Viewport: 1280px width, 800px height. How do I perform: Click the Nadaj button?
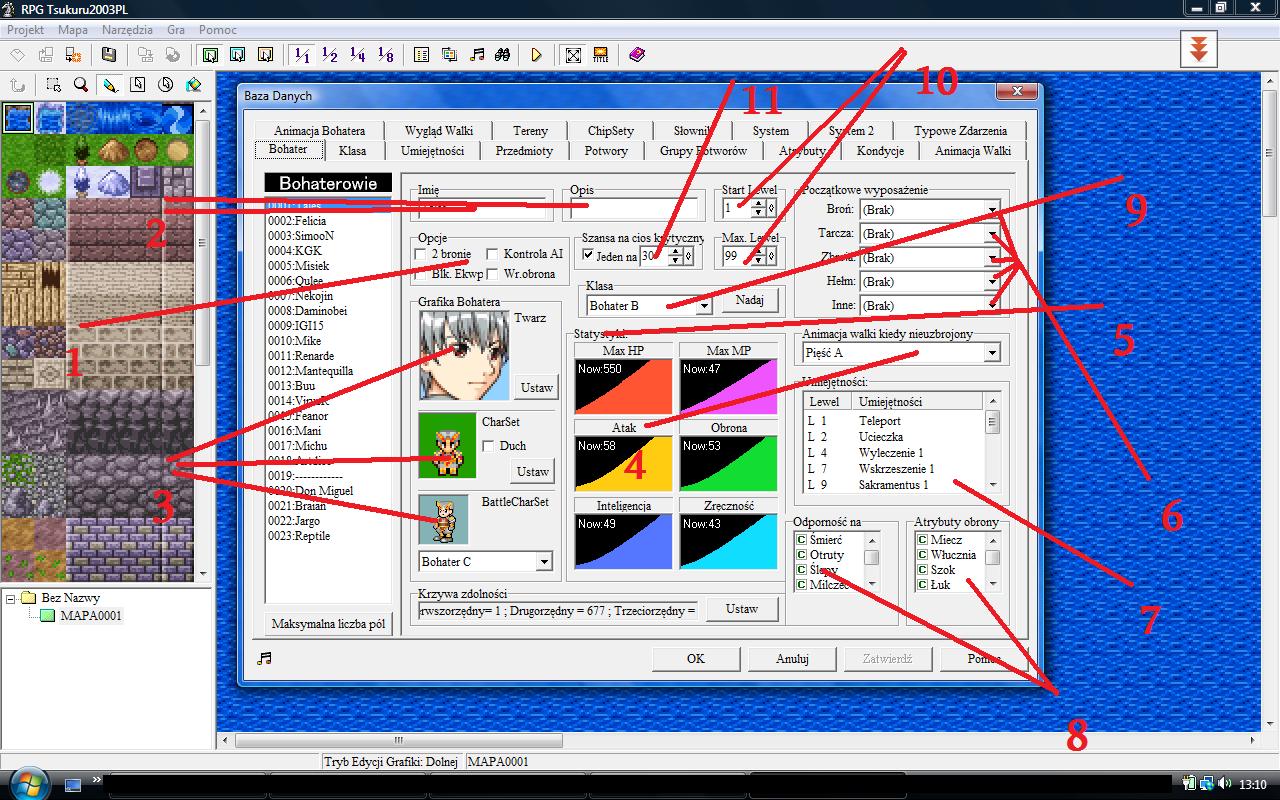tap(749, 301)
